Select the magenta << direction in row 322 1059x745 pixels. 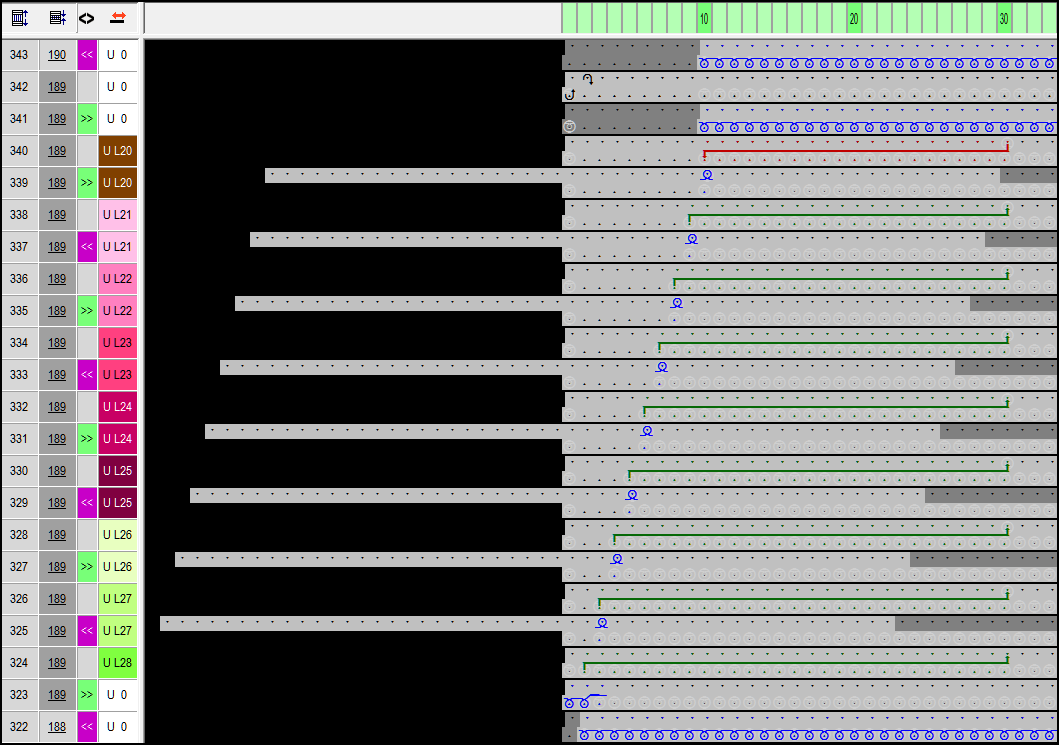pyautogui.click(x=87, y=727)
